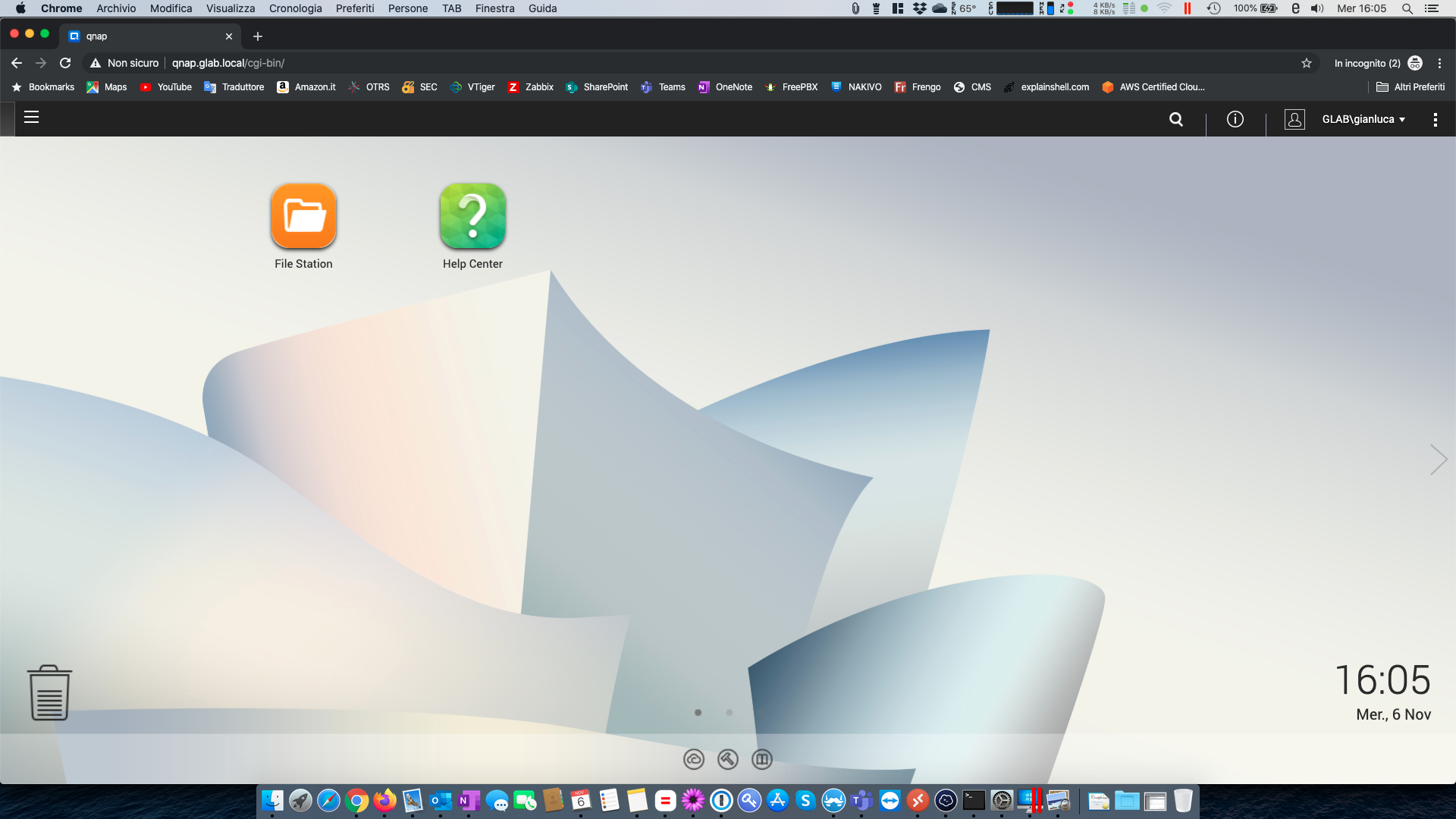This screenshot has height=819, width=1456.
Task: Open Altri Preferiti bookmarks folder
Action: click(x=1410, y=87)
